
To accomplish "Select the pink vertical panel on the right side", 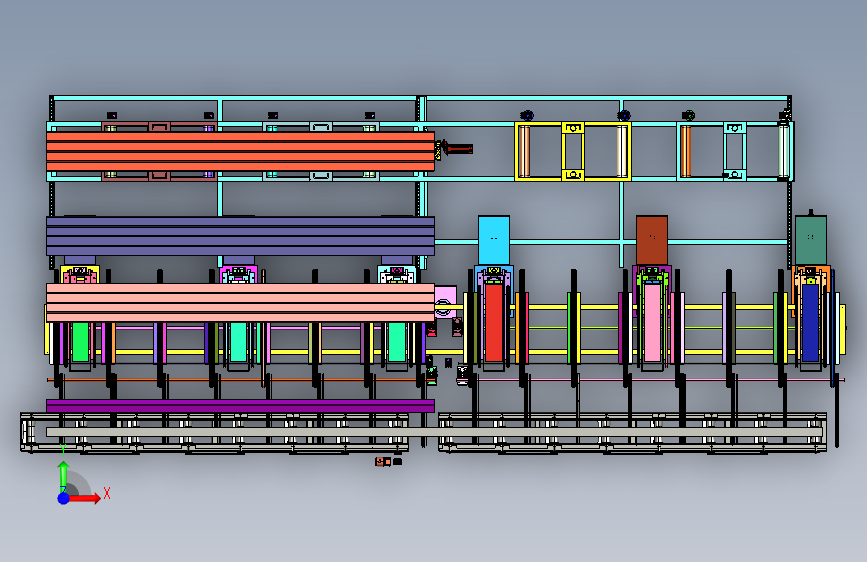I will pos(652,323).
